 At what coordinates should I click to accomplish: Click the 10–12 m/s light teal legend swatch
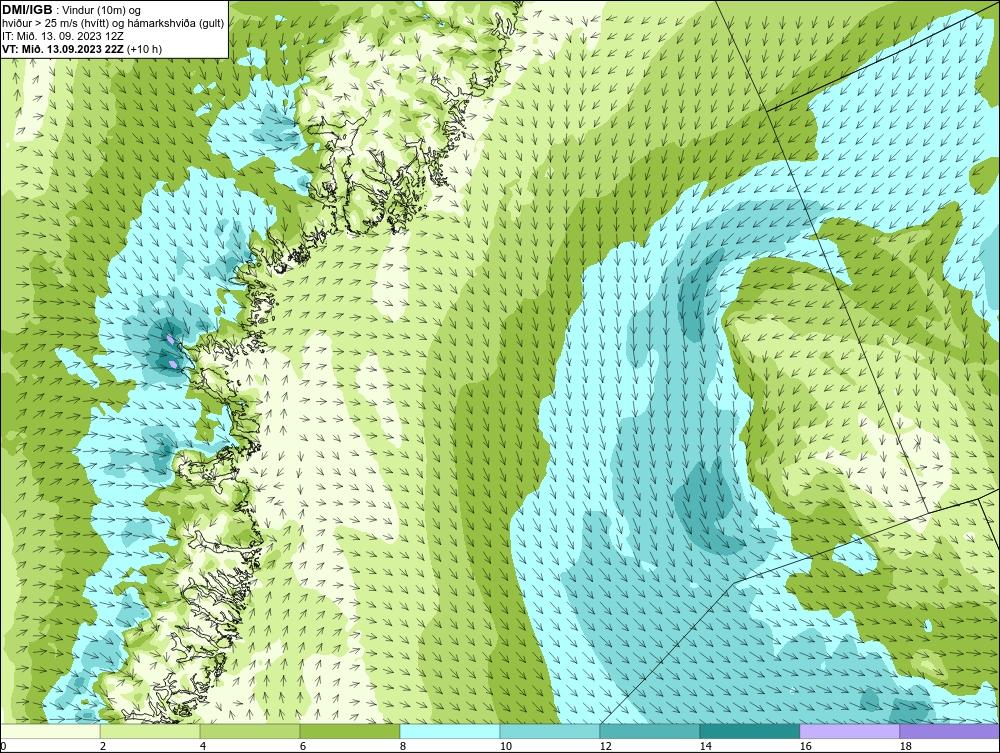pos(550,731)
